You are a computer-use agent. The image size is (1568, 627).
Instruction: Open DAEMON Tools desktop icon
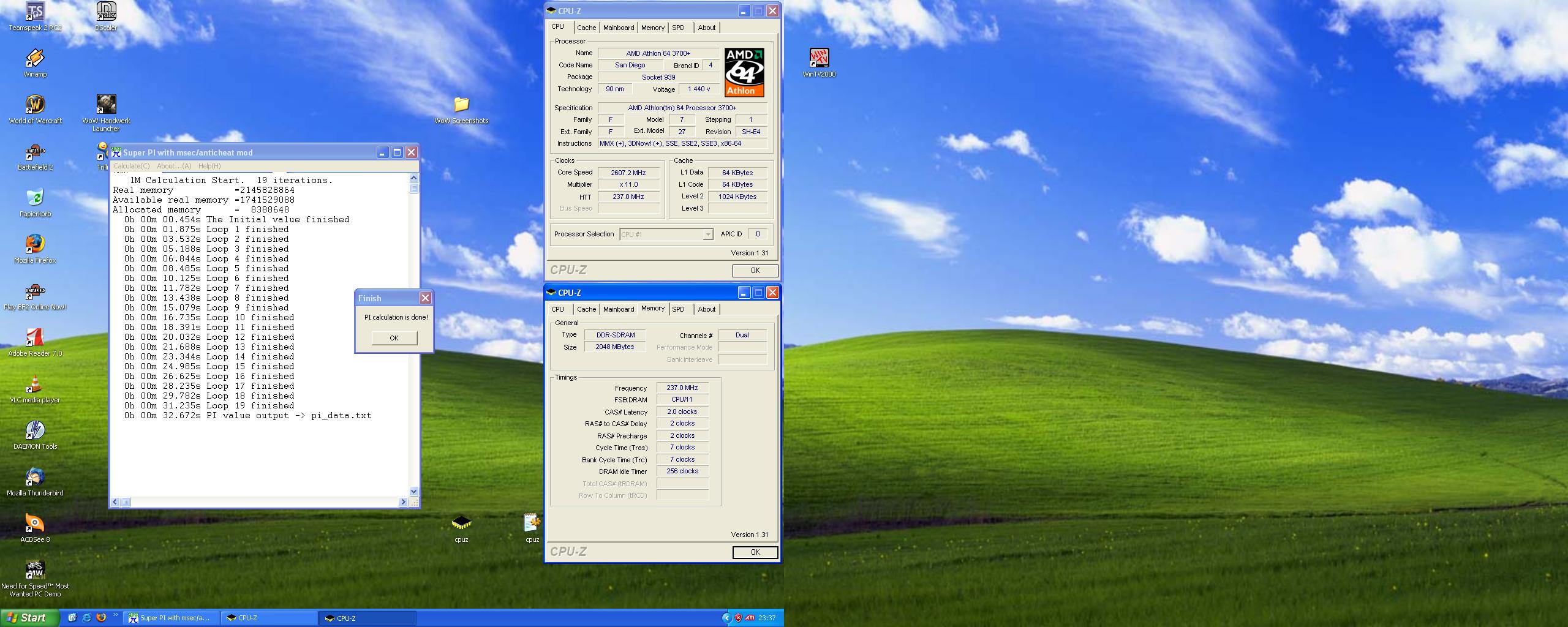click(35, 431)
